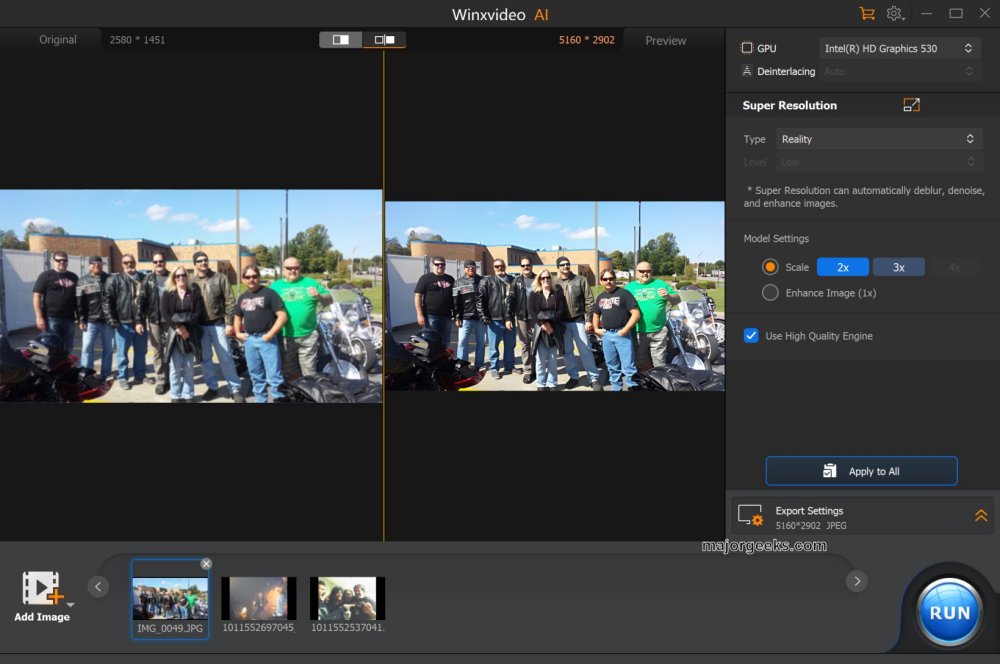Screen dimensions: 1000x664
Task: Choose the 3x scale option
Action: click(898, 267)
